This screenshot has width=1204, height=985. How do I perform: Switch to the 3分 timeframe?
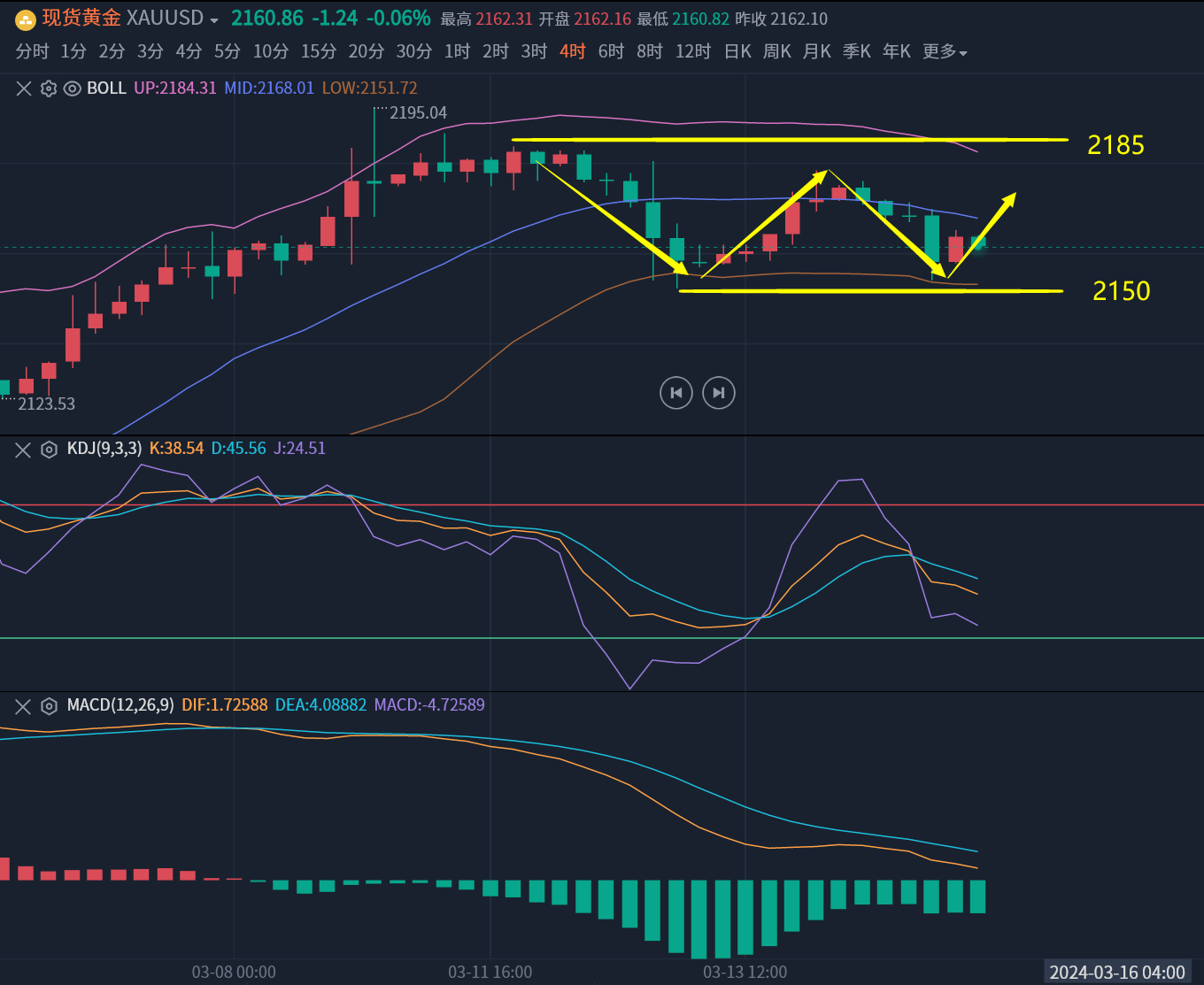coord(150,52)
